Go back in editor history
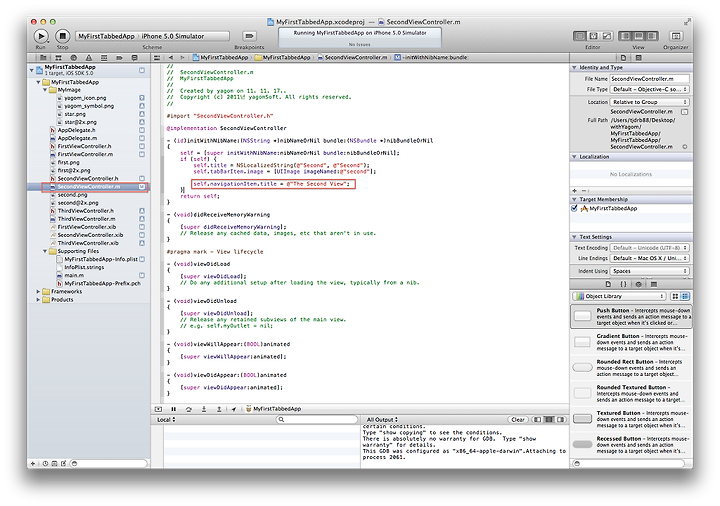Viewport: 720px width, 506px height. [x=171, y=58]
